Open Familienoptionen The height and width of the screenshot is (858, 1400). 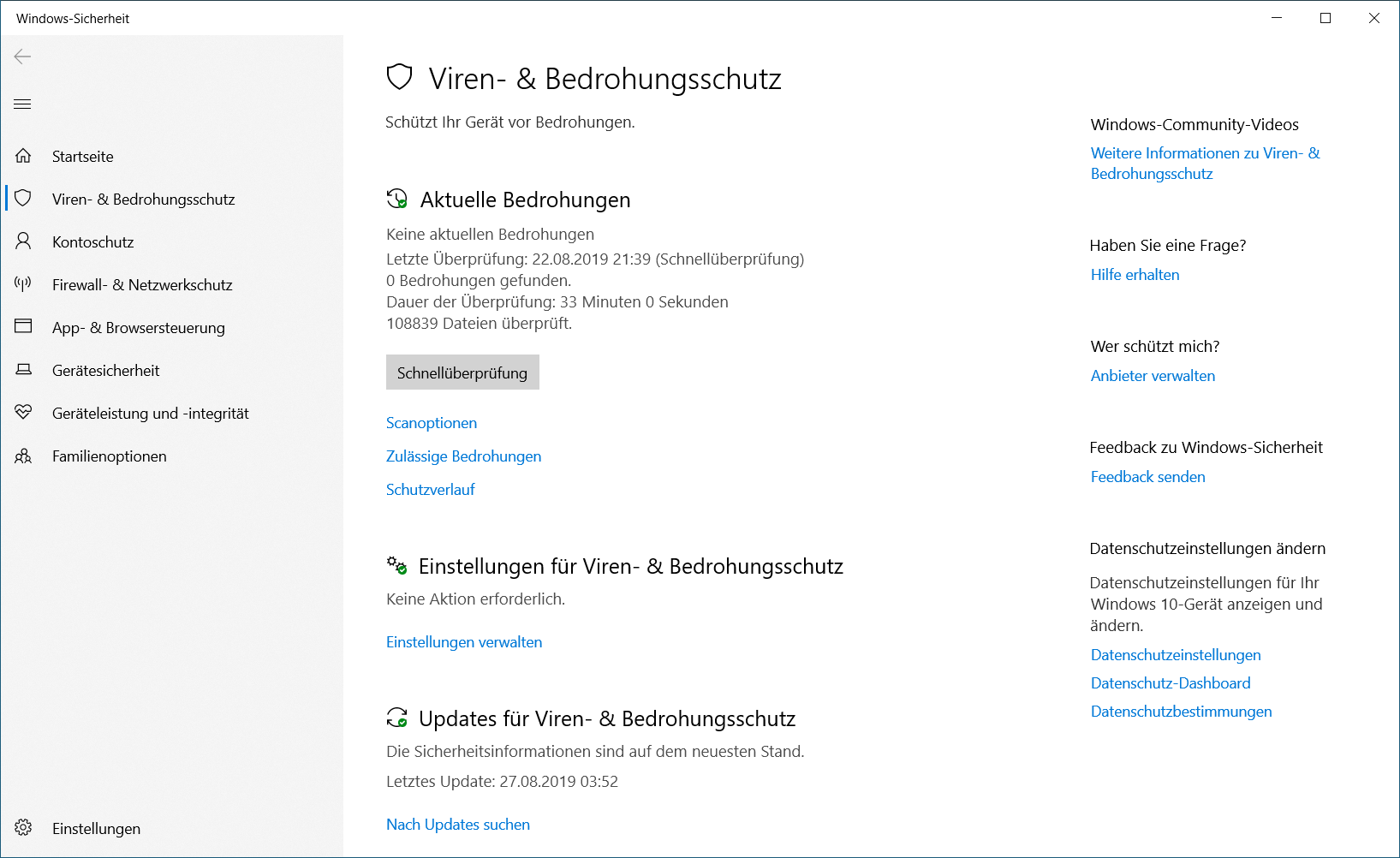171,456
